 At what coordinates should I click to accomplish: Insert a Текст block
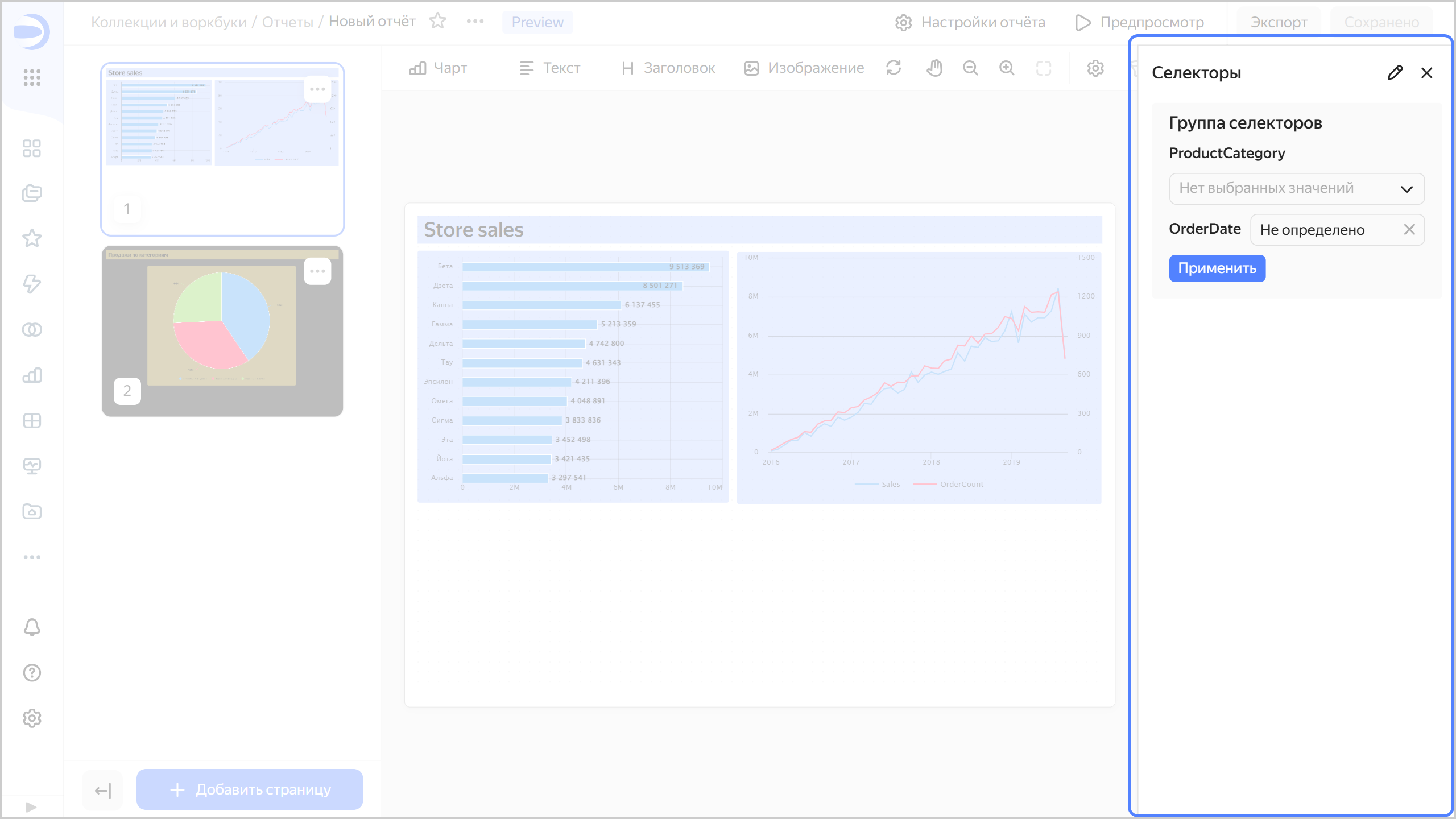[x=549, y=68]
